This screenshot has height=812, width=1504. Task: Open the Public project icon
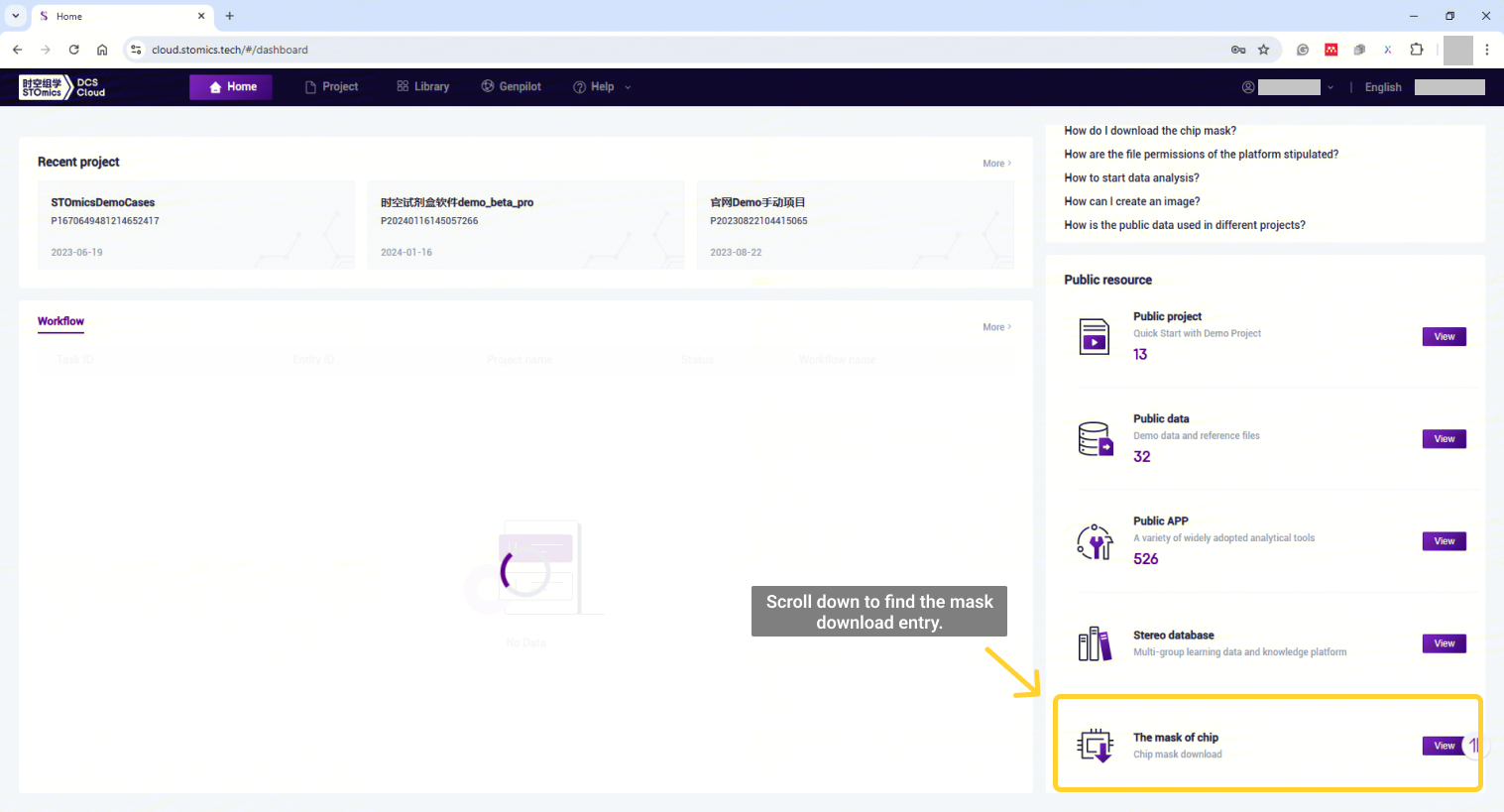click(1094, 337)
